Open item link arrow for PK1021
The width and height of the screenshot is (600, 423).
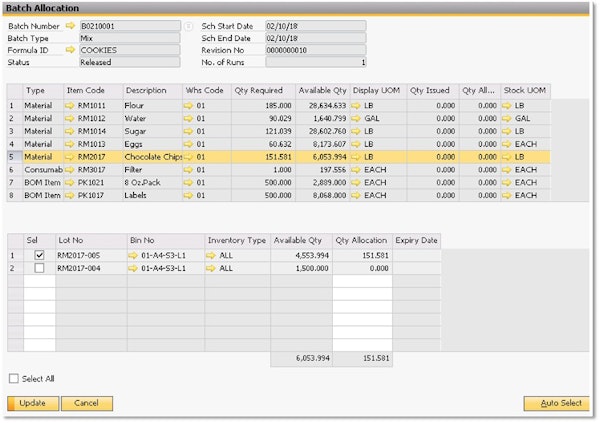[69, 182]
